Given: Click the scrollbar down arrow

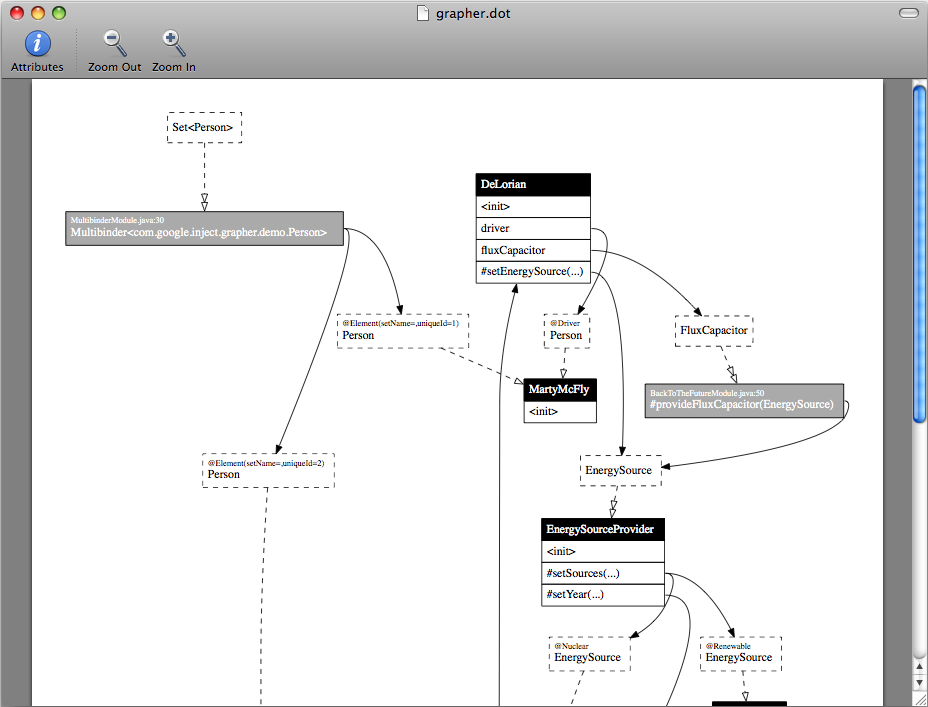Looking at the screenshot, I should pos(919,683).
